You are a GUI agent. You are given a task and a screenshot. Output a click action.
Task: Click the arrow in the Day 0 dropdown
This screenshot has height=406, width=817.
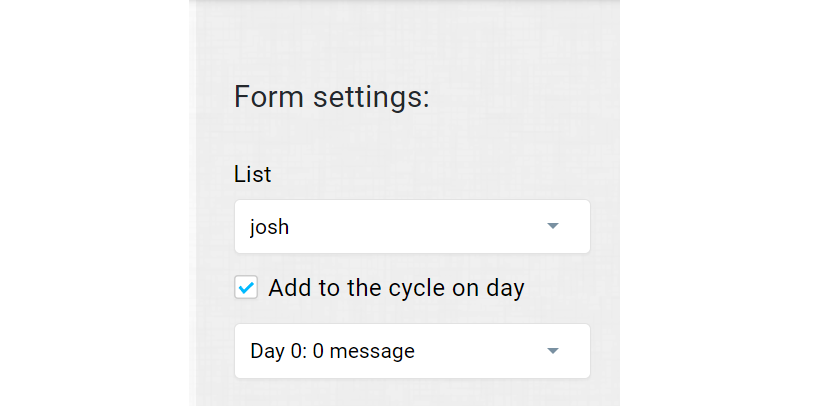(x=552, y=351)
